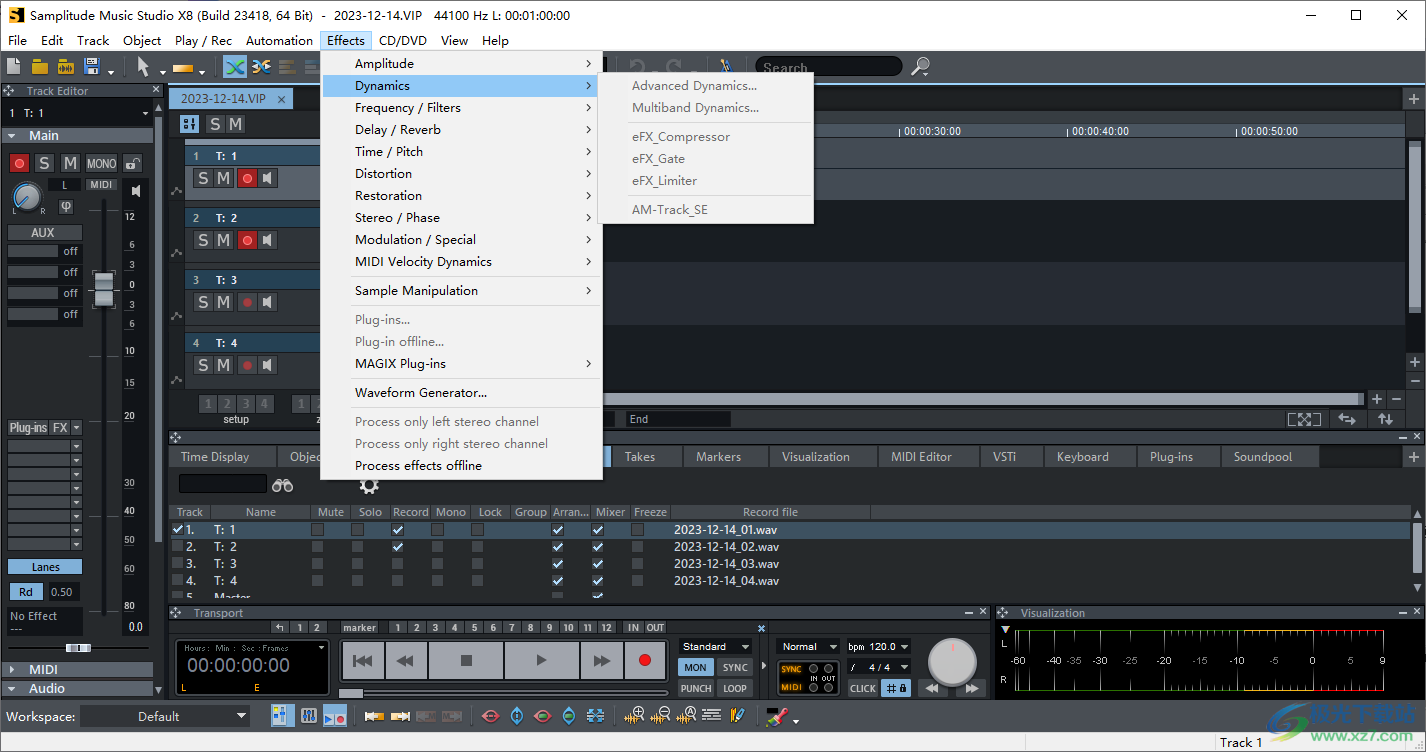Open the gear settings icon above the track list
The image size is (1426, 752).
369,485
